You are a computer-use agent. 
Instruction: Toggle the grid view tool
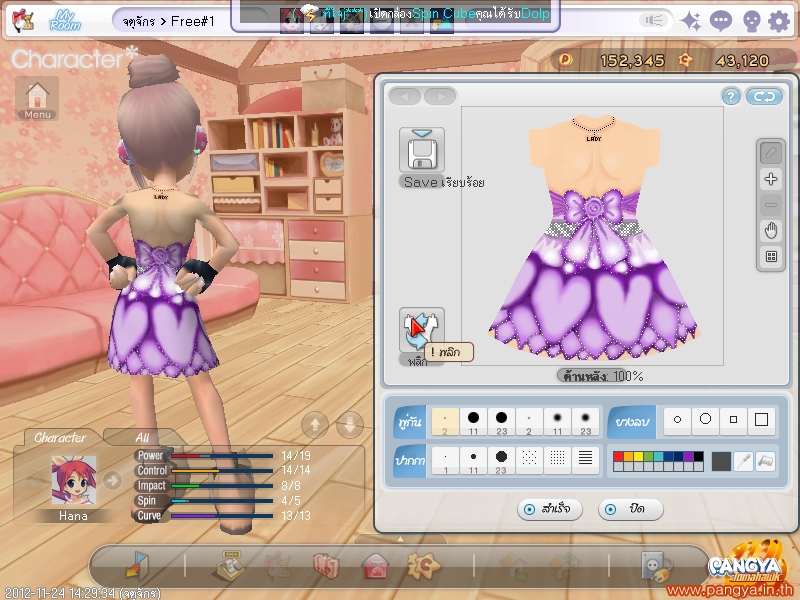pyautogui.click(x=771, y=256)
